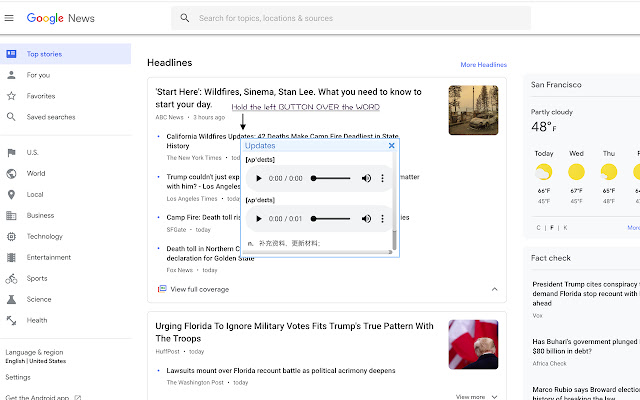This screenshot has height=400, width=640.
Task: Select Top stories in sidebar
Action: click(65, 54)
